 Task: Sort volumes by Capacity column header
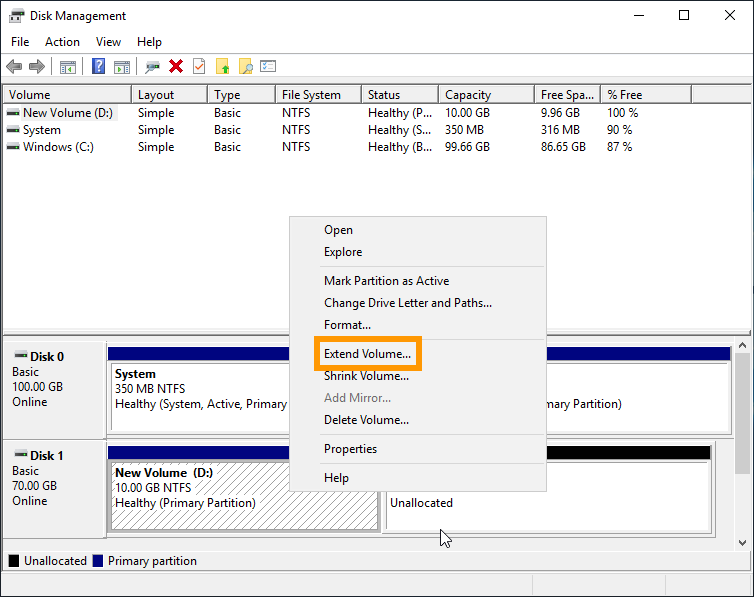[468, 95]
